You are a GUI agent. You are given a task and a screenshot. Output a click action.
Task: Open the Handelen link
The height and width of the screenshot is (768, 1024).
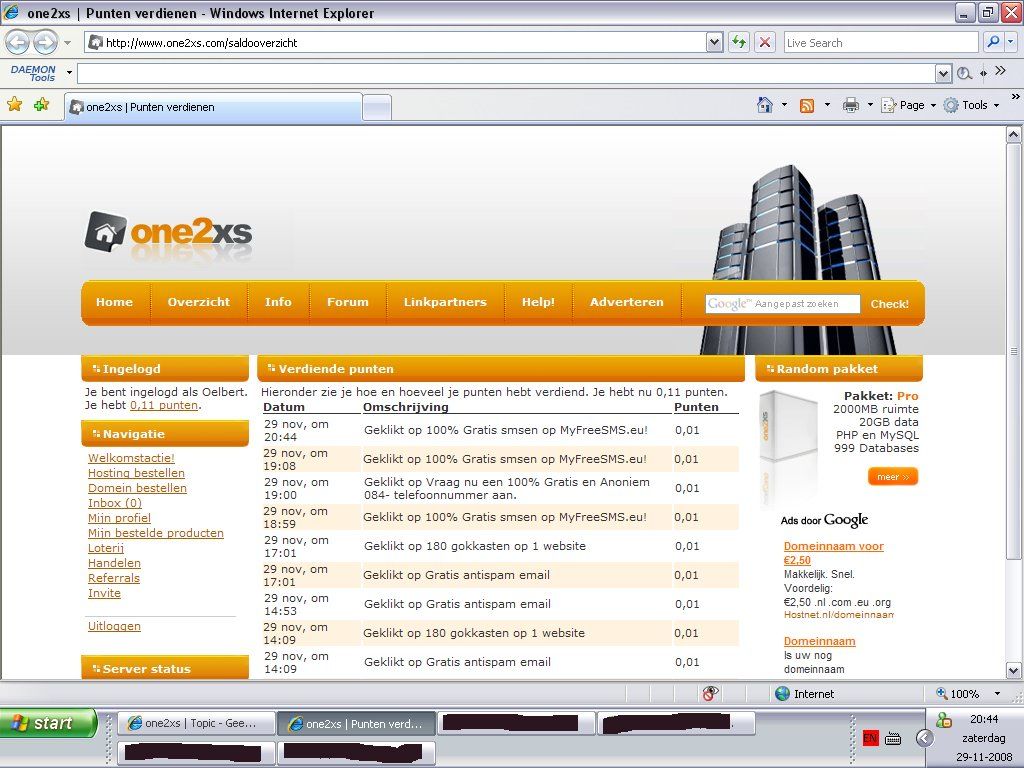[x=114, y=563]
